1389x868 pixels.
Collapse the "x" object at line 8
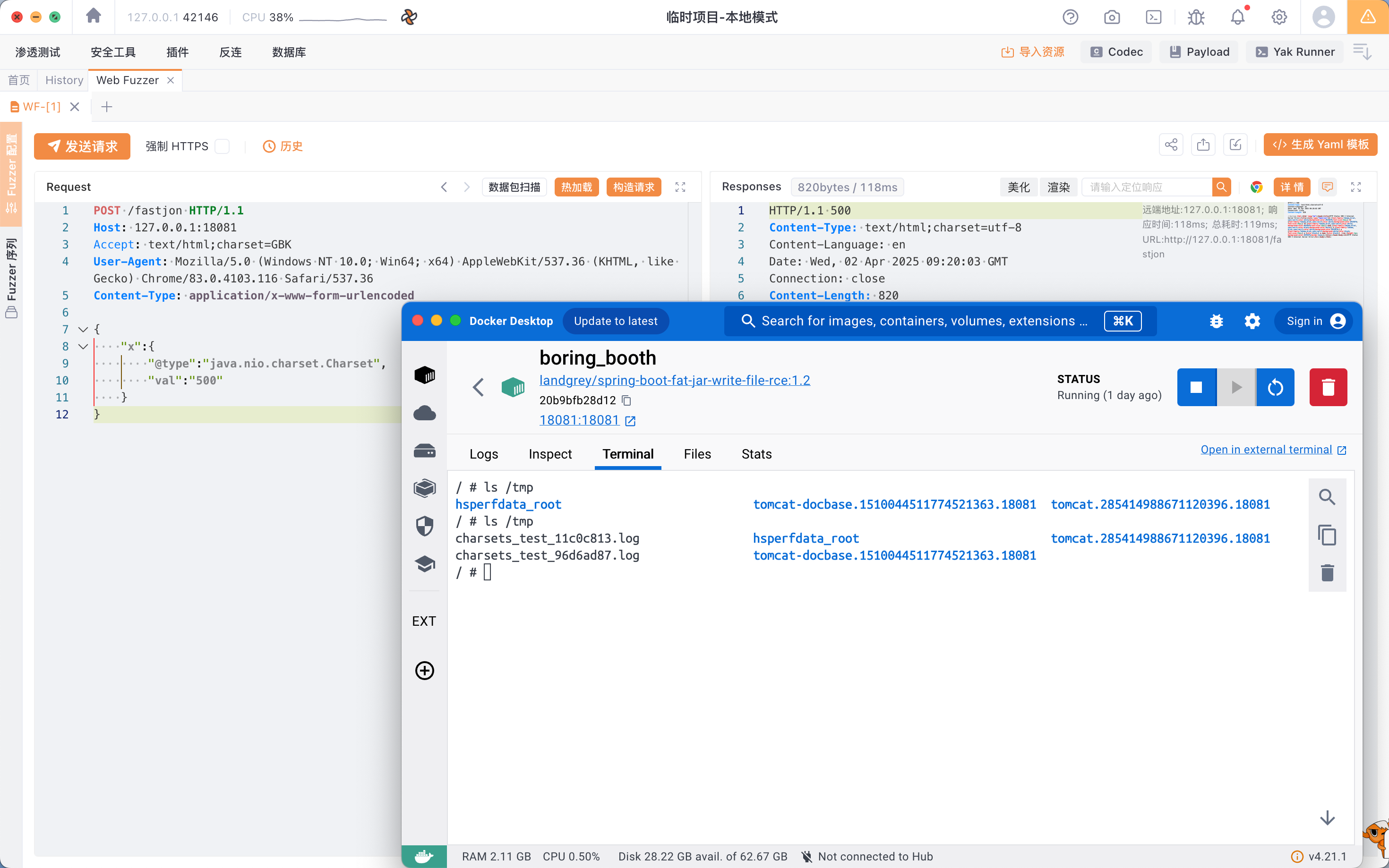tap(83, 347)
